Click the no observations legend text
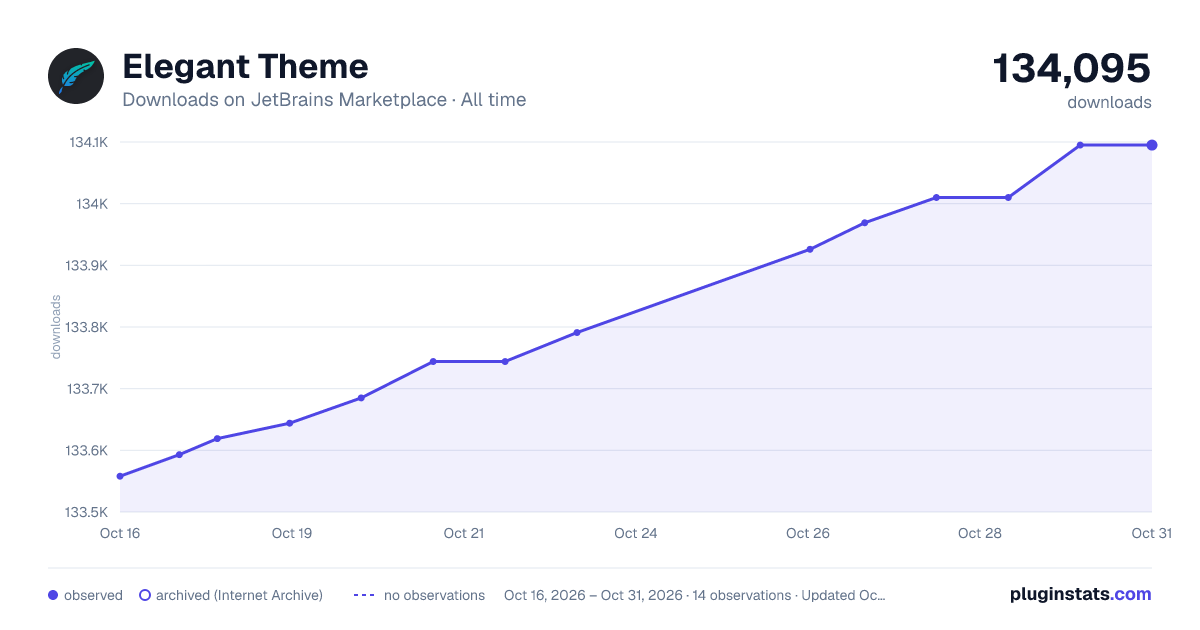 tap(434, 595)
